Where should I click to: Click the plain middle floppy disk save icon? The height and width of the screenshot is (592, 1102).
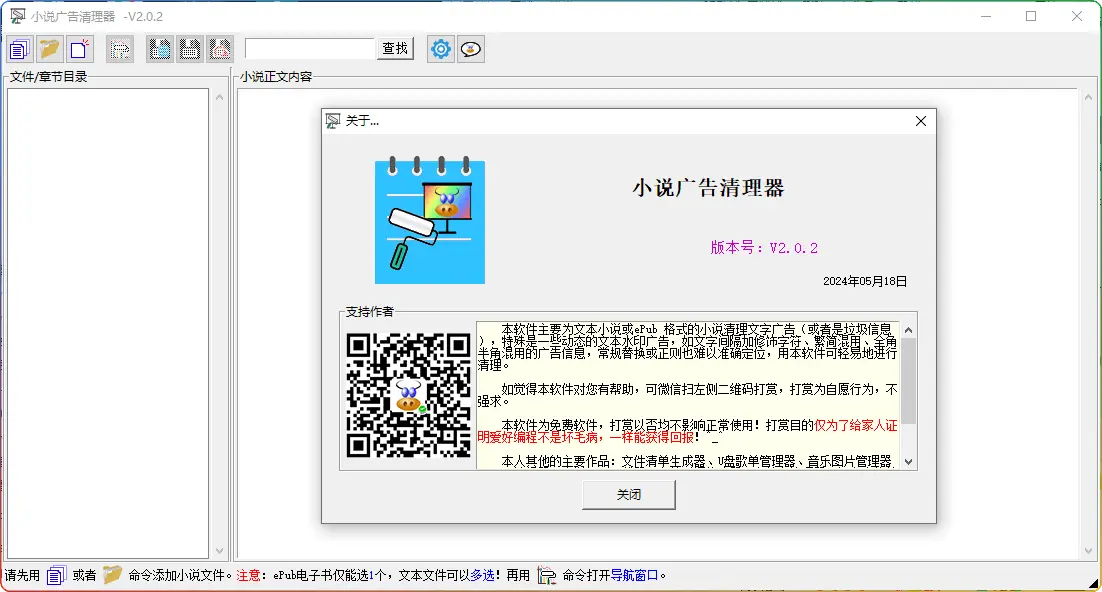click(x=190, y=49)
